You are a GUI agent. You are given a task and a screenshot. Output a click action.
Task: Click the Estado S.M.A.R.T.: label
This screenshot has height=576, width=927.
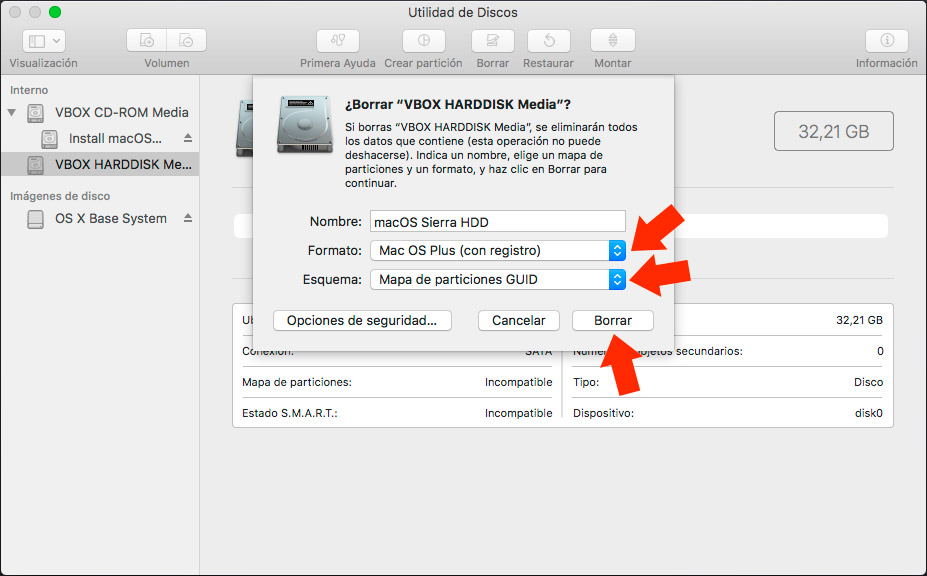tap(290, 413)
